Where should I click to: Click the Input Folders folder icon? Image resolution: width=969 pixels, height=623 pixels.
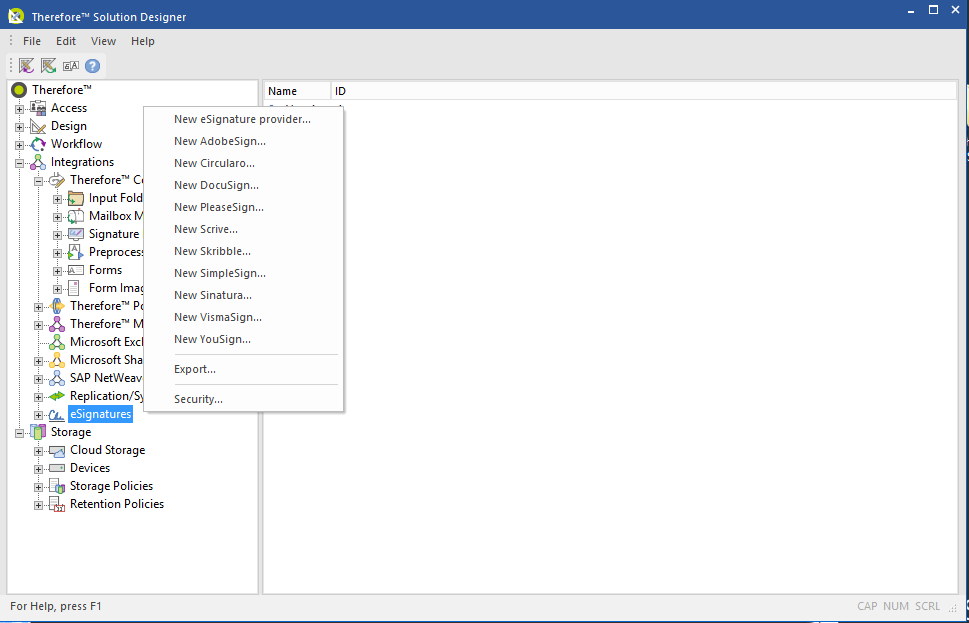[x=76, y=198]
